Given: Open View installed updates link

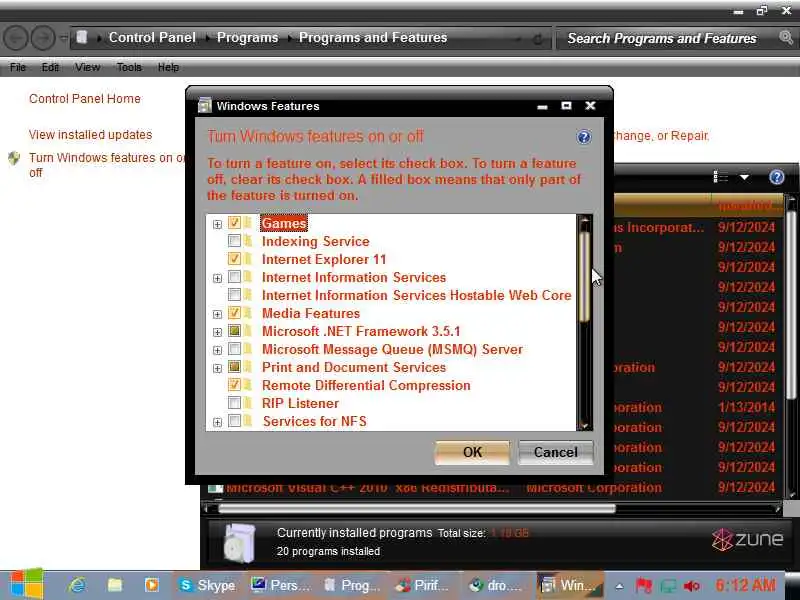Looking at the screenshot, I should pos(90,135).
